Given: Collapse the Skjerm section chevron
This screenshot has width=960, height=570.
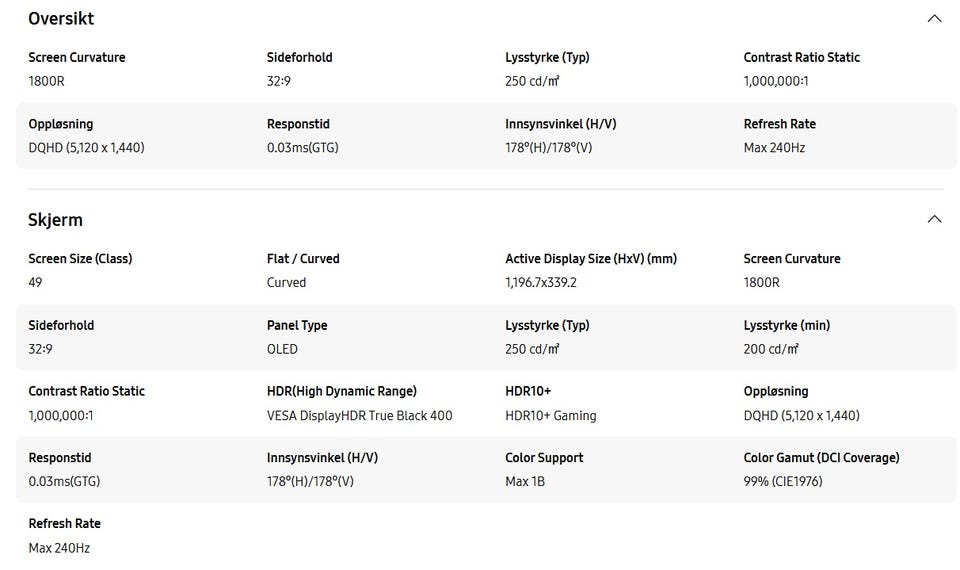Looking at the screenshot, I should coord(934,219).
